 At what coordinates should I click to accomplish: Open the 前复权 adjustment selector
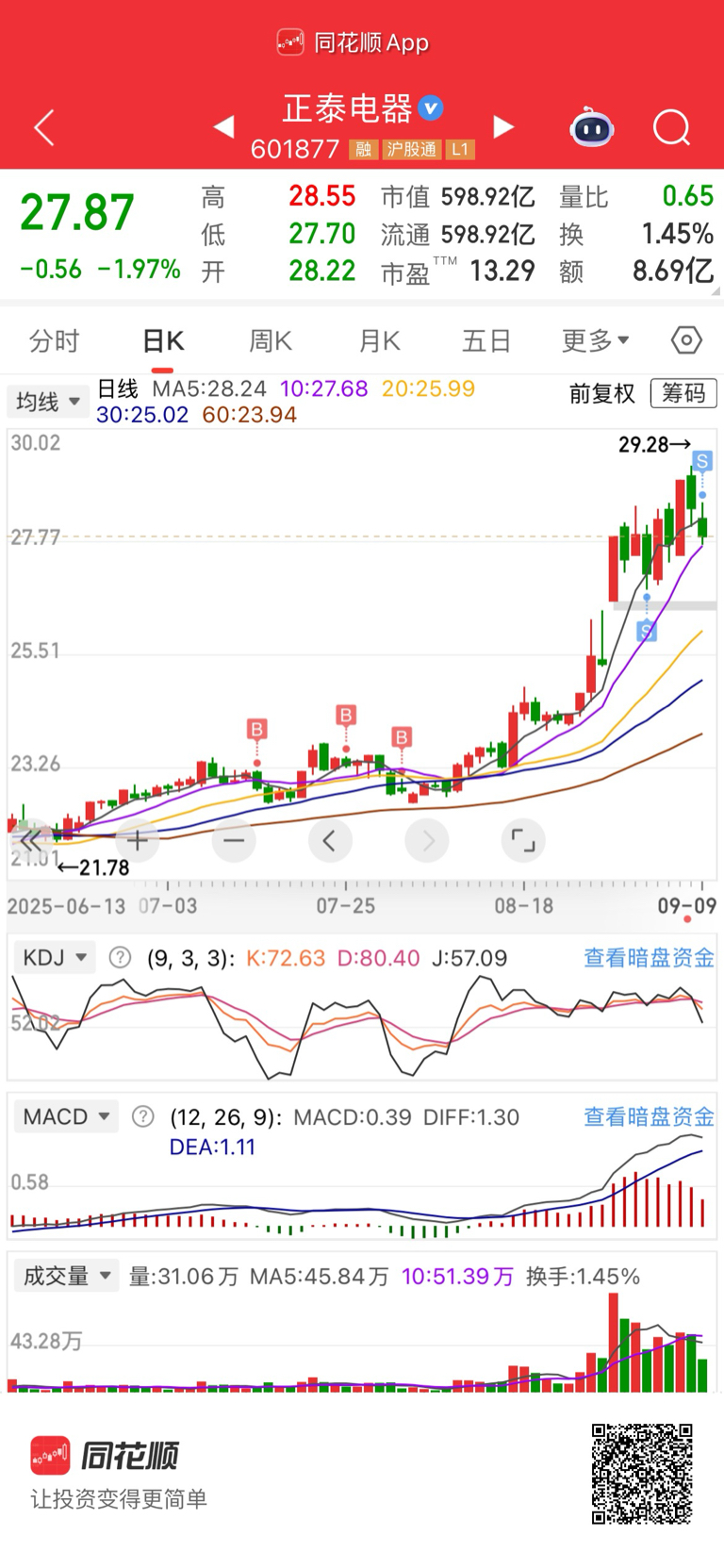tap(602, 393)
